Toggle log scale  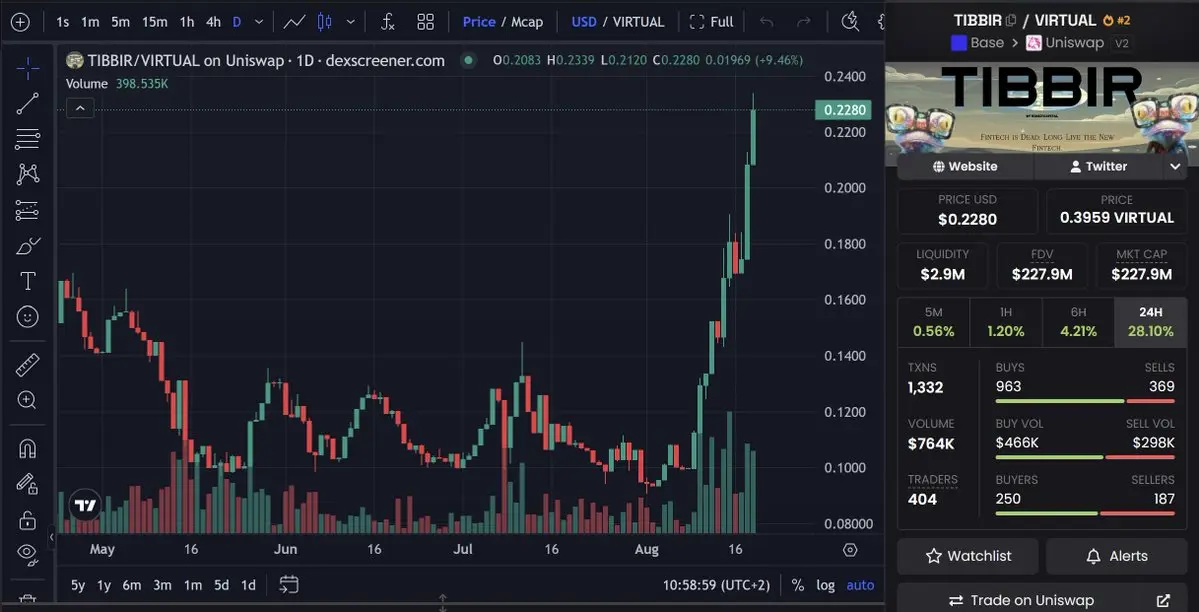[825, 585]
